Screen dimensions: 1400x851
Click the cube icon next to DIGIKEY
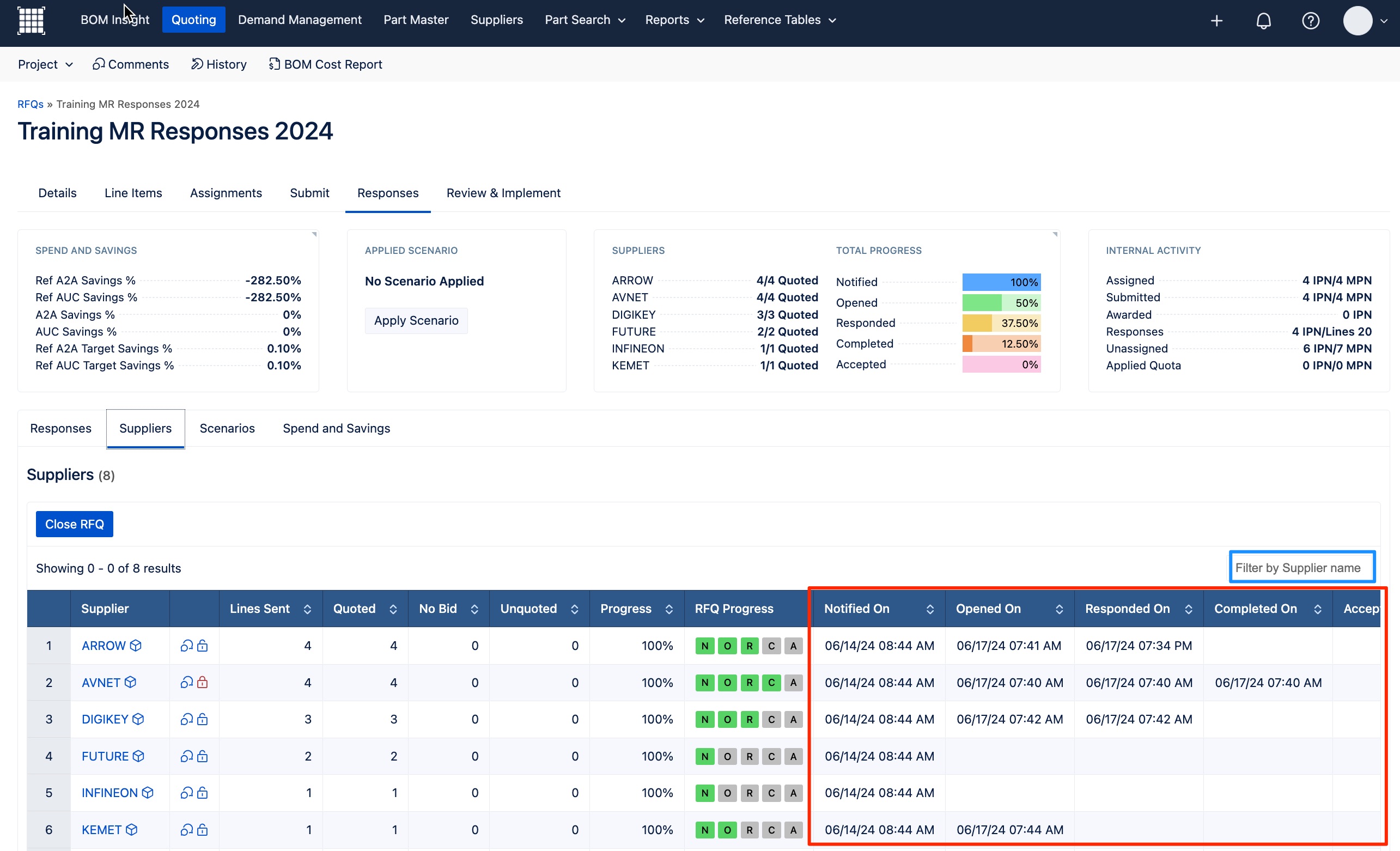[138, 719]
